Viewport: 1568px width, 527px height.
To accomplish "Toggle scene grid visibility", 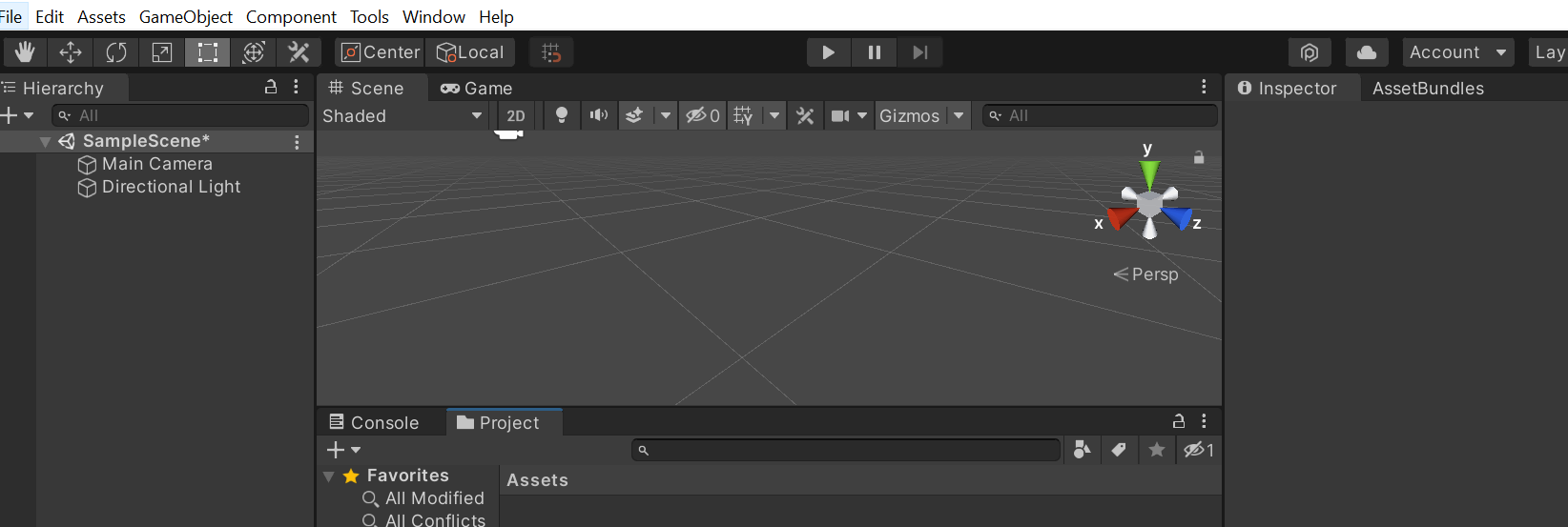I will tap(744, 115).
